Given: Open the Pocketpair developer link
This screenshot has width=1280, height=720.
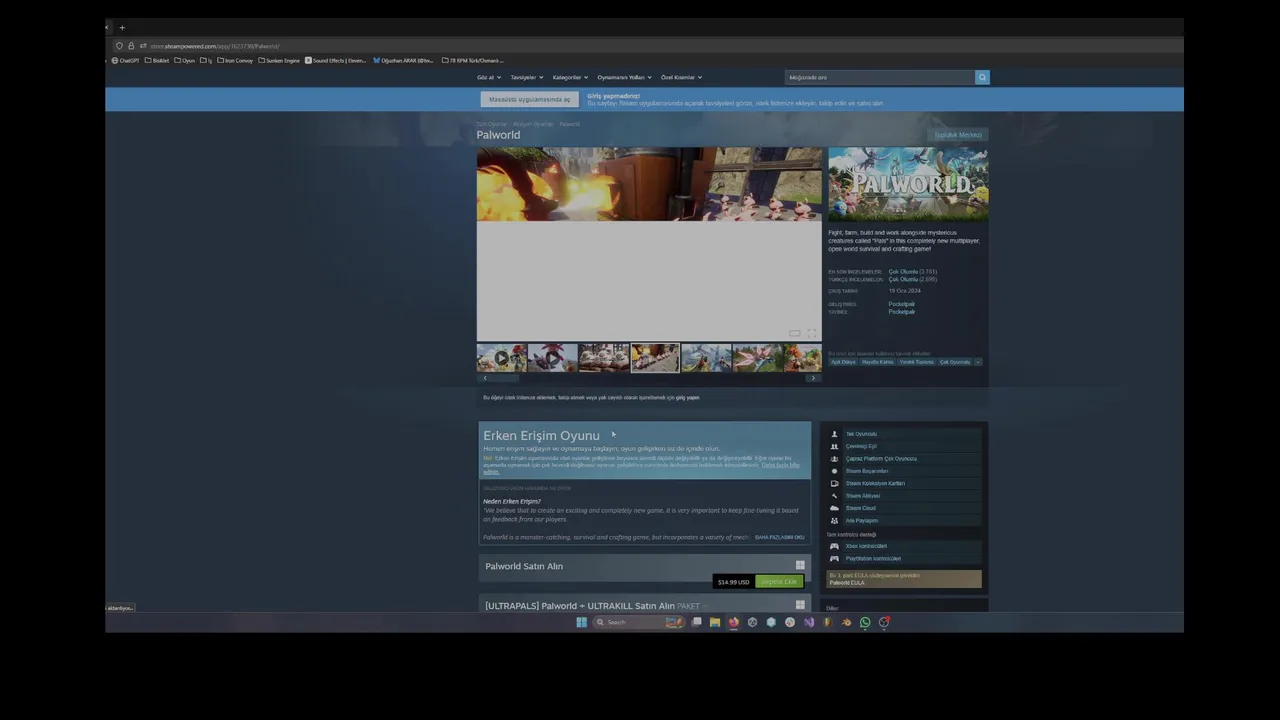Looking at the screenshot, I should coord(901,304).
